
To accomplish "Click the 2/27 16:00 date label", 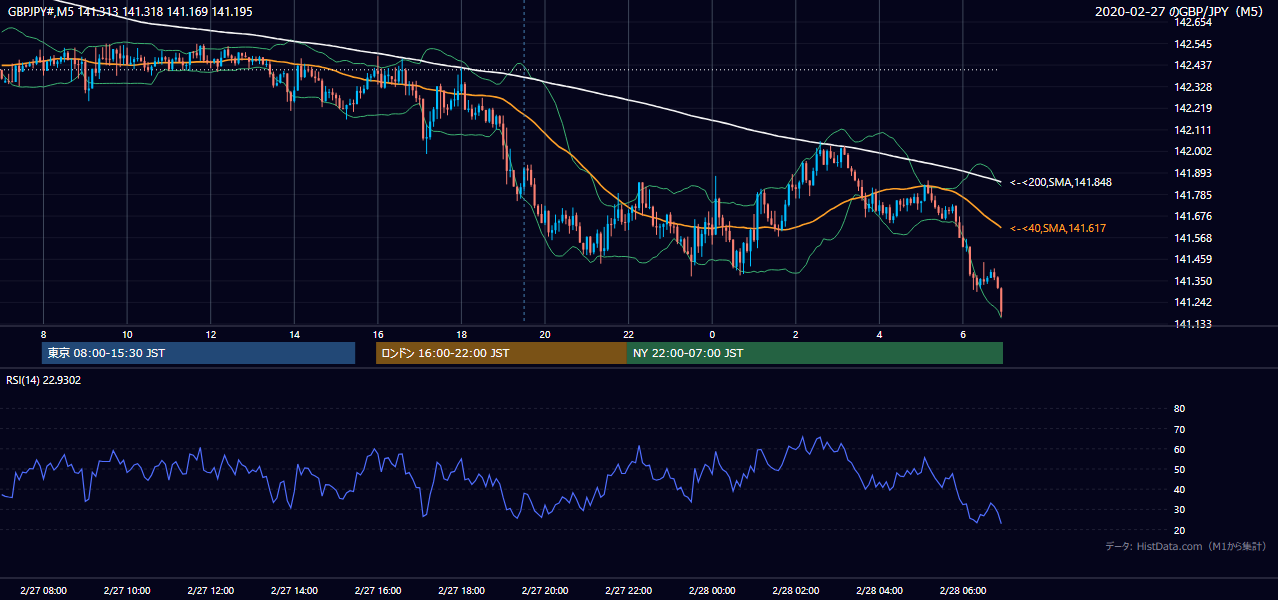I will point(377,591).
